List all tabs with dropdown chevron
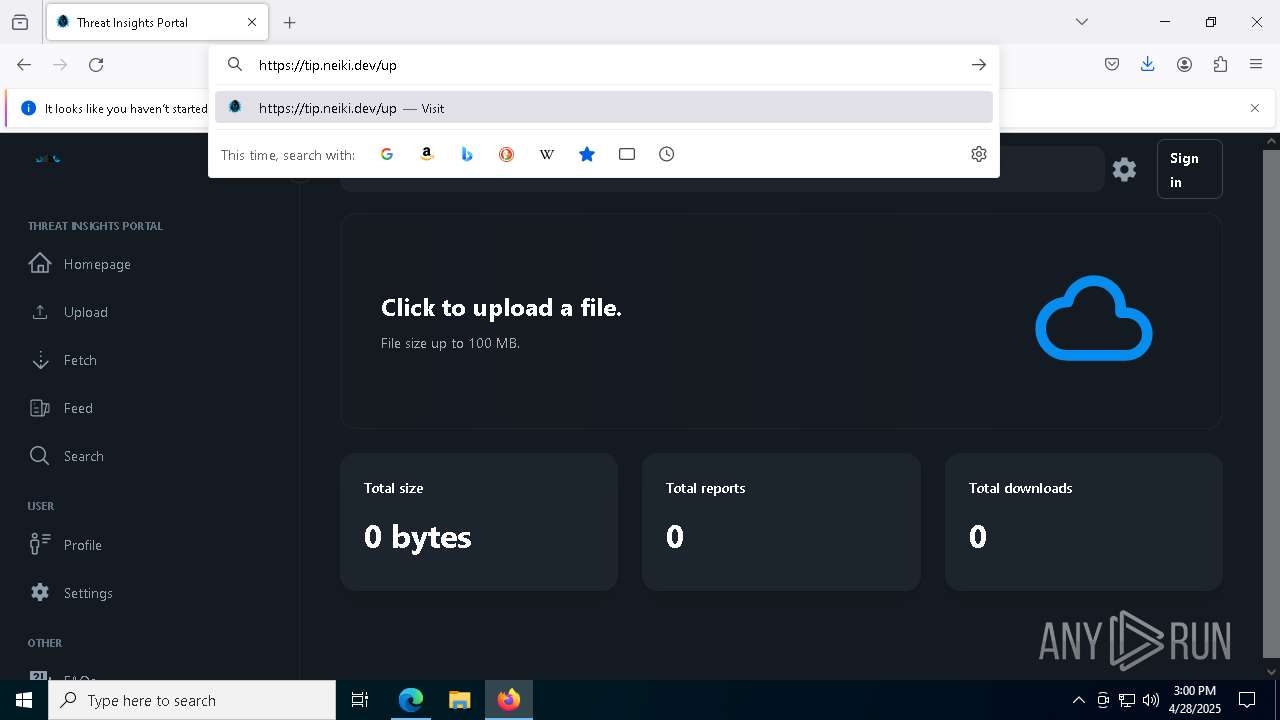Screen dimensions: 1280x720 (x=1082, y=22)
